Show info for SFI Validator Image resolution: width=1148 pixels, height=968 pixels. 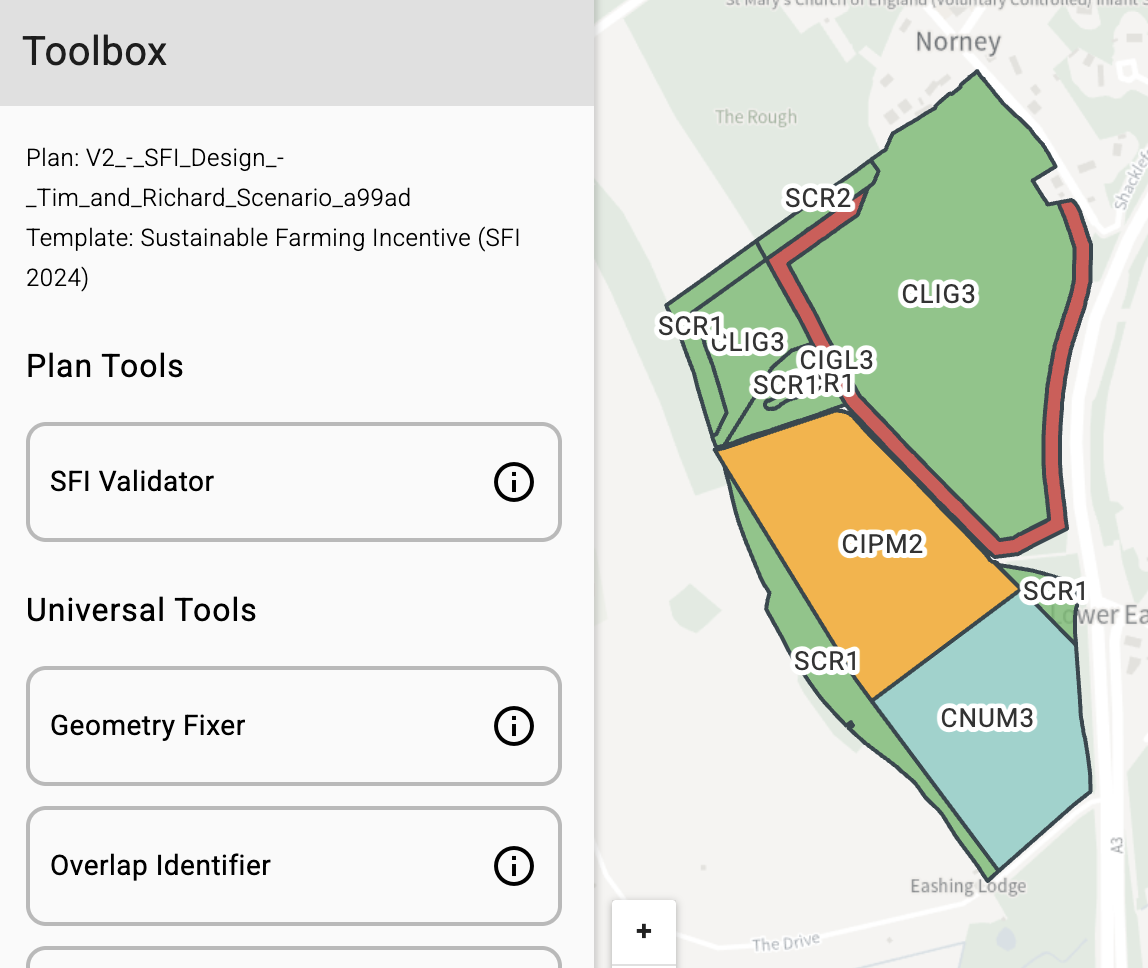coord(513,482)
